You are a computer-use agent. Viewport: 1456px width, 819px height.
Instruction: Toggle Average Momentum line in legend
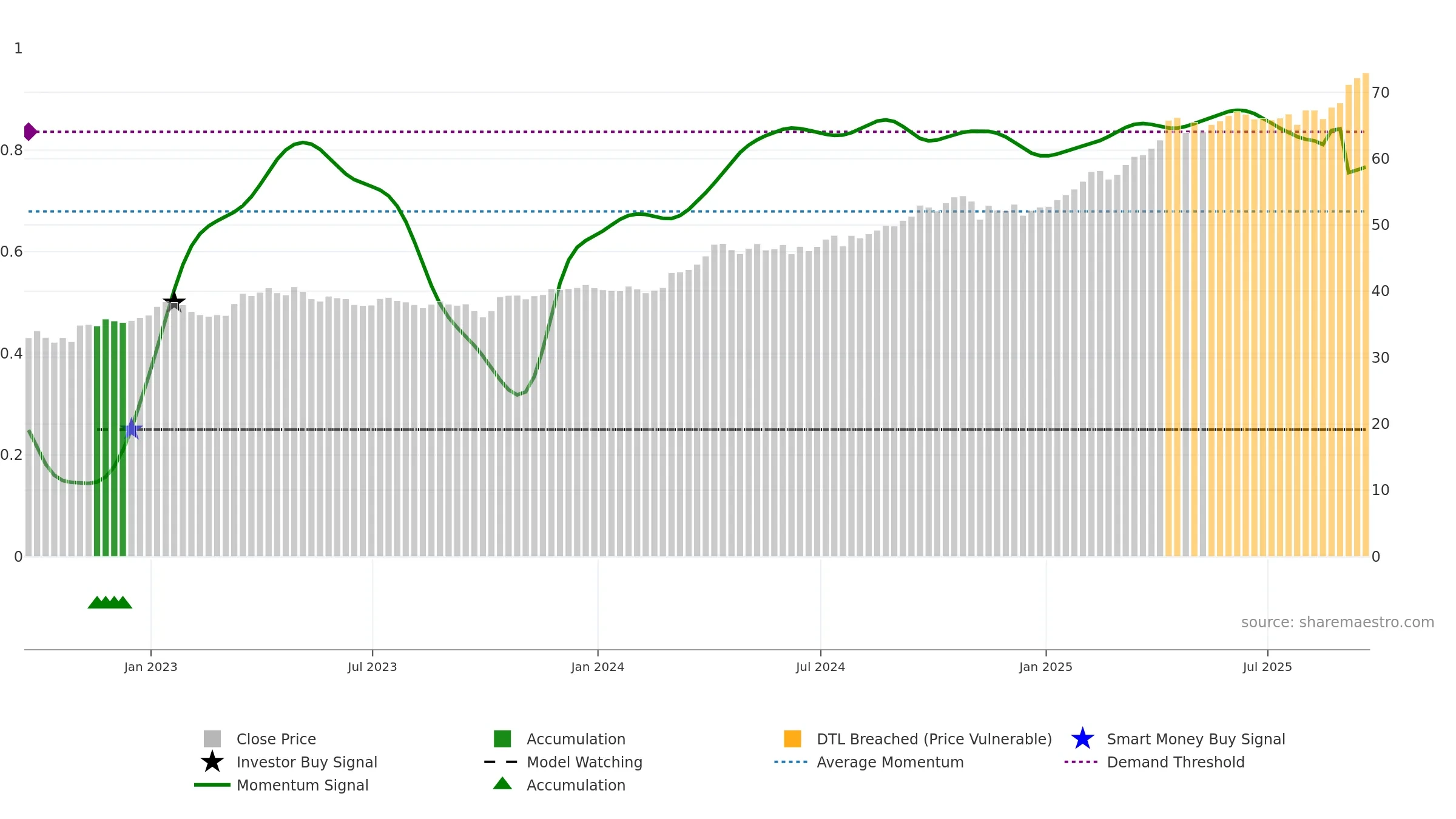[x=890, y=762]
